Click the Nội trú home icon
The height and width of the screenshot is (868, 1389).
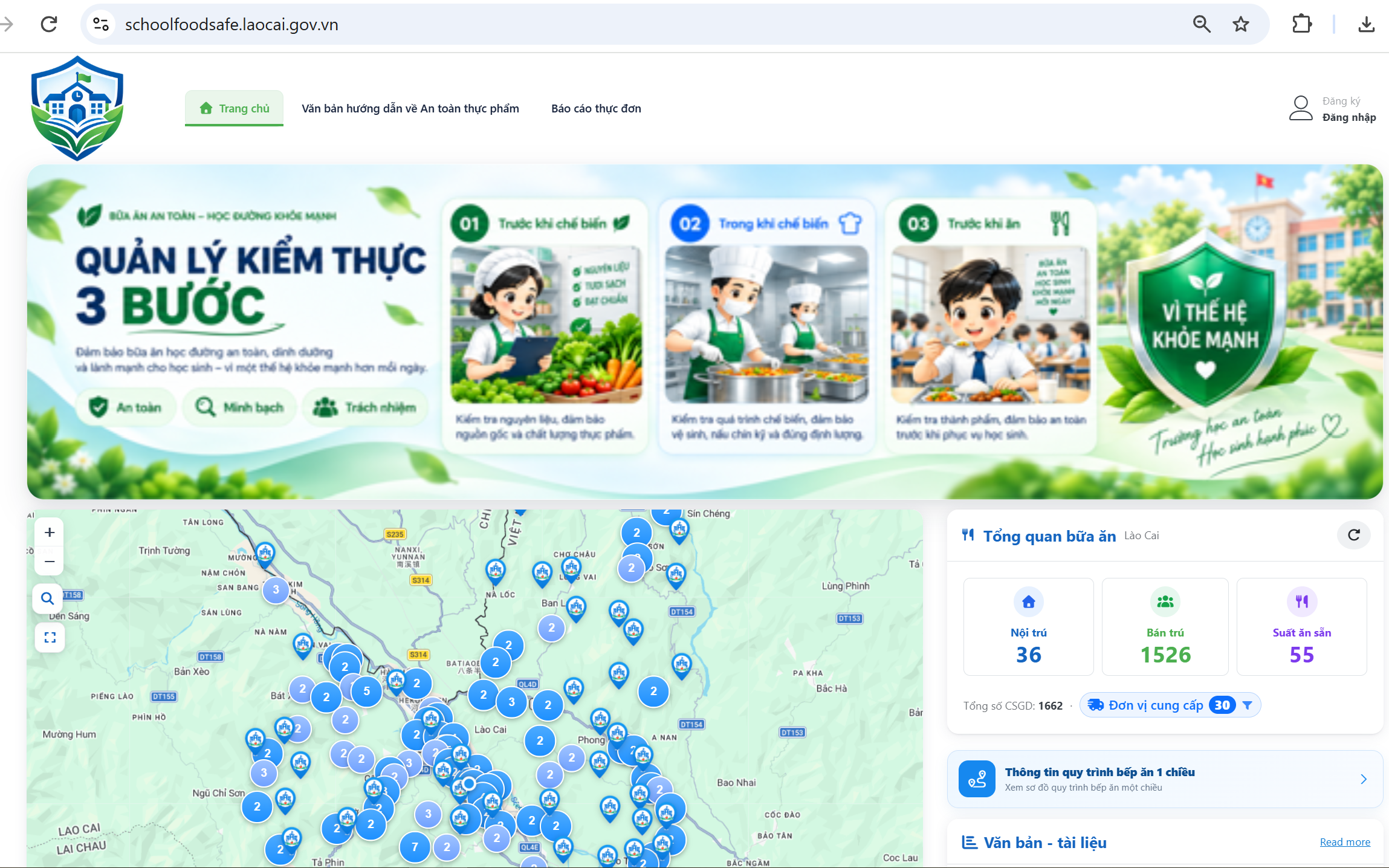click(x=1029, y=601)
